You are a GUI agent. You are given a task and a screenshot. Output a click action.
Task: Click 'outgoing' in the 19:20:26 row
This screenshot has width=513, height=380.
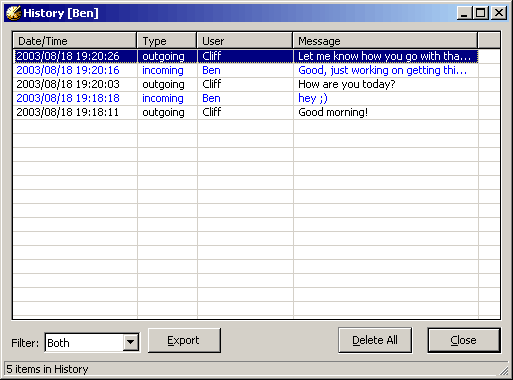[163, 56]
